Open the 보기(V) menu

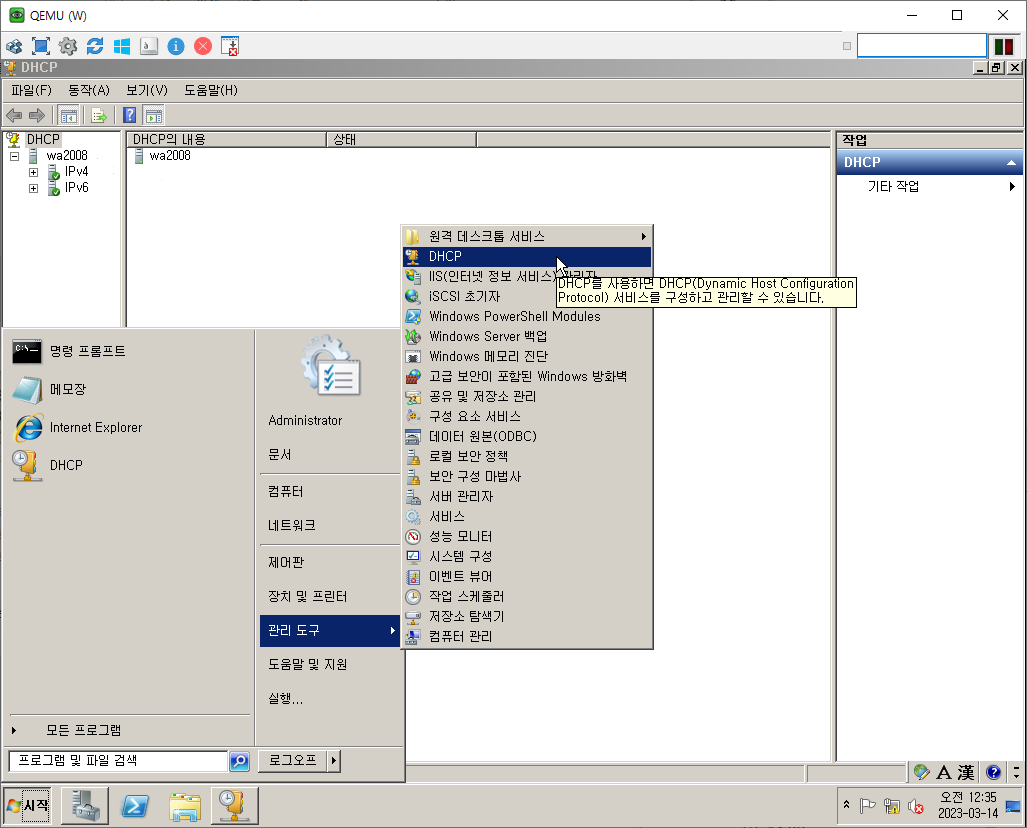147,90
